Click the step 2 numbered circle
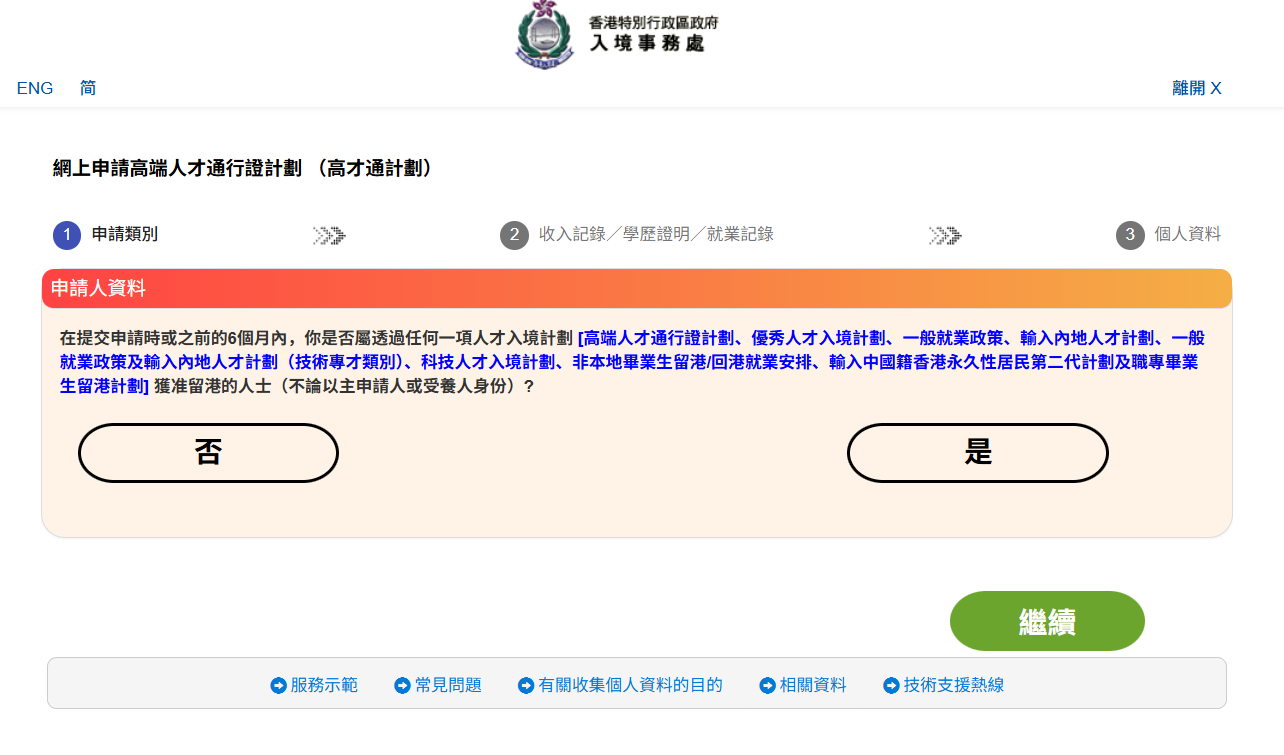 [514, 235]
